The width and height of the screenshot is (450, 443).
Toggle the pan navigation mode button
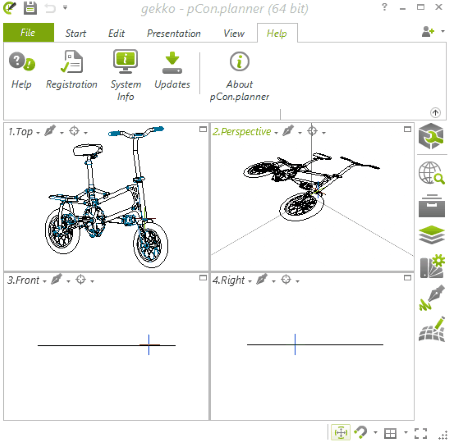coord(341,433)
